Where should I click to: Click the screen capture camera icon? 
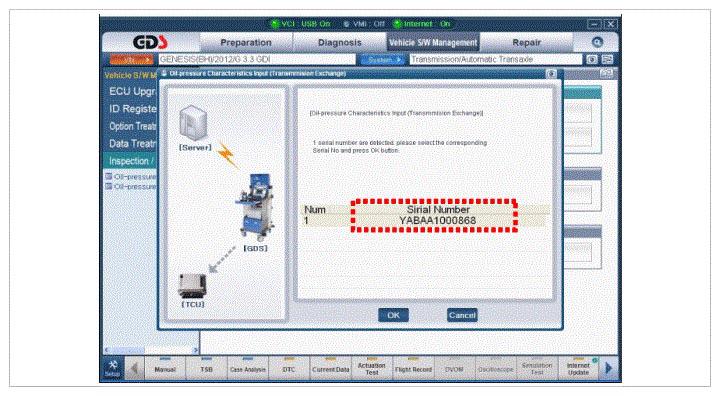(592, 59)
